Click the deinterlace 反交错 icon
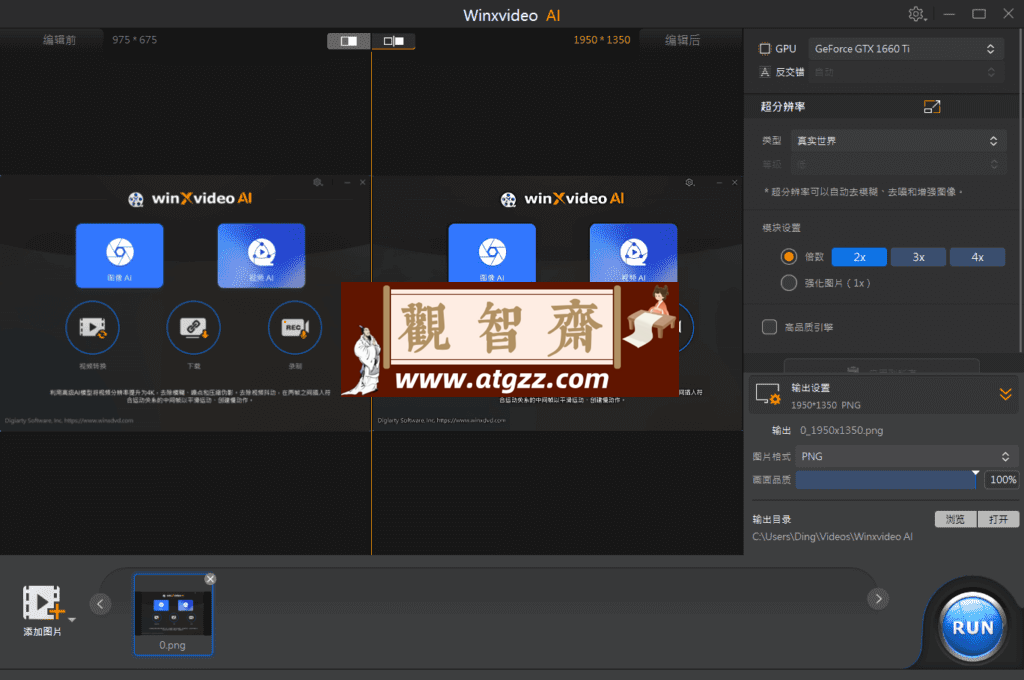The image size is (1024, 680). click(765, 72)
